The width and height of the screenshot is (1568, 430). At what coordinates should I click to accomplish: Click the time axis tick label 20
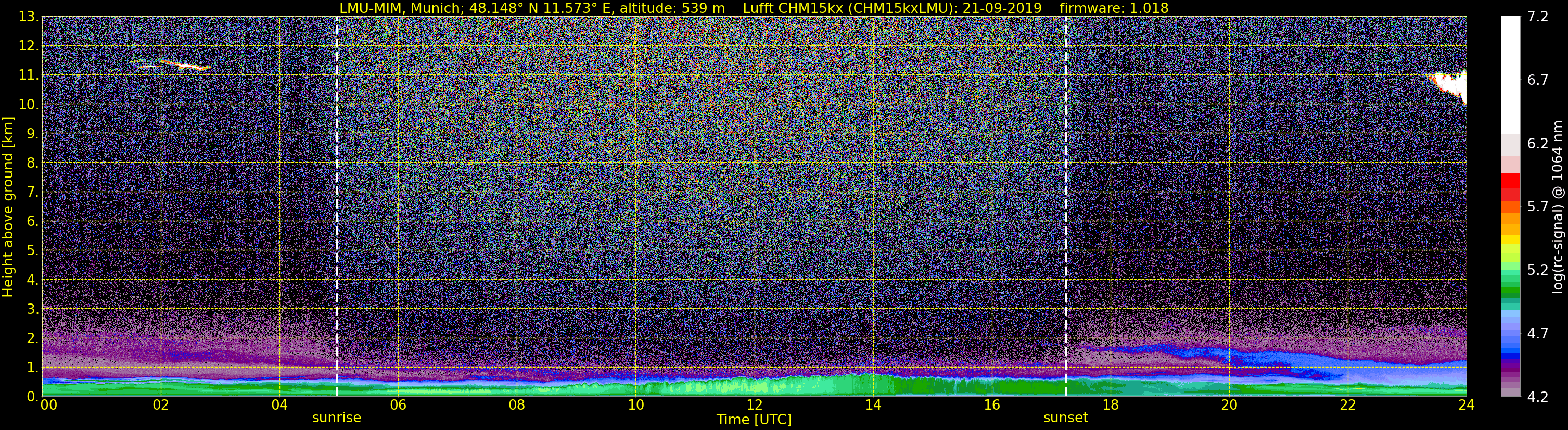[1229, 405]
